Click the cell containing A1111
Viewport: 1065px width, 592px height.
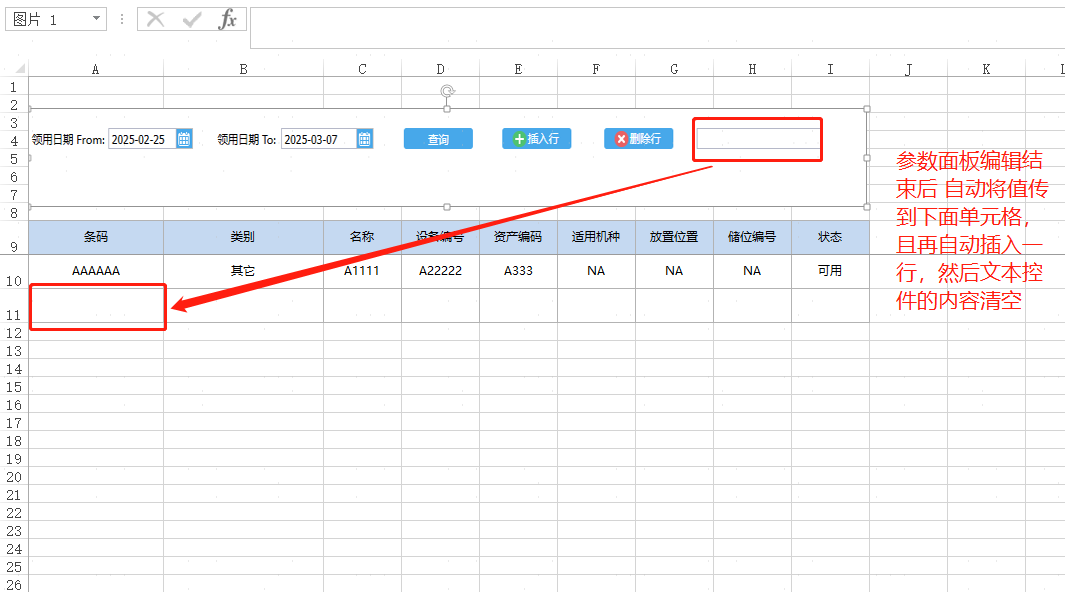click(x=362, y=271)
